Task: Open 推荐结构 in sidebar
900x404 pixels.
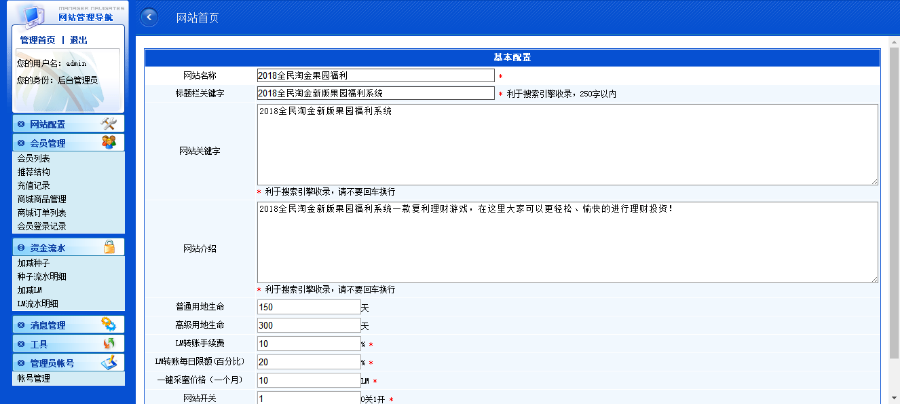Action: [x=33, y=172]
